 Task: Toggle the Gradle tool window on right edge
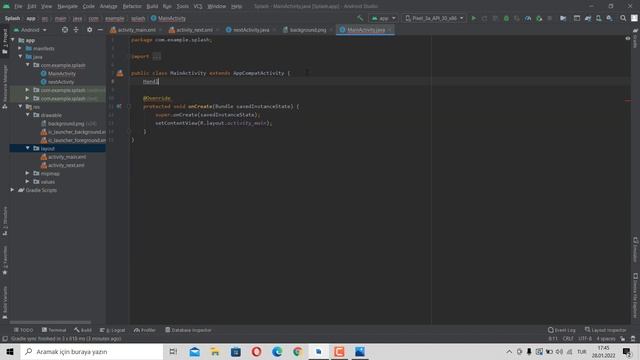635,38
